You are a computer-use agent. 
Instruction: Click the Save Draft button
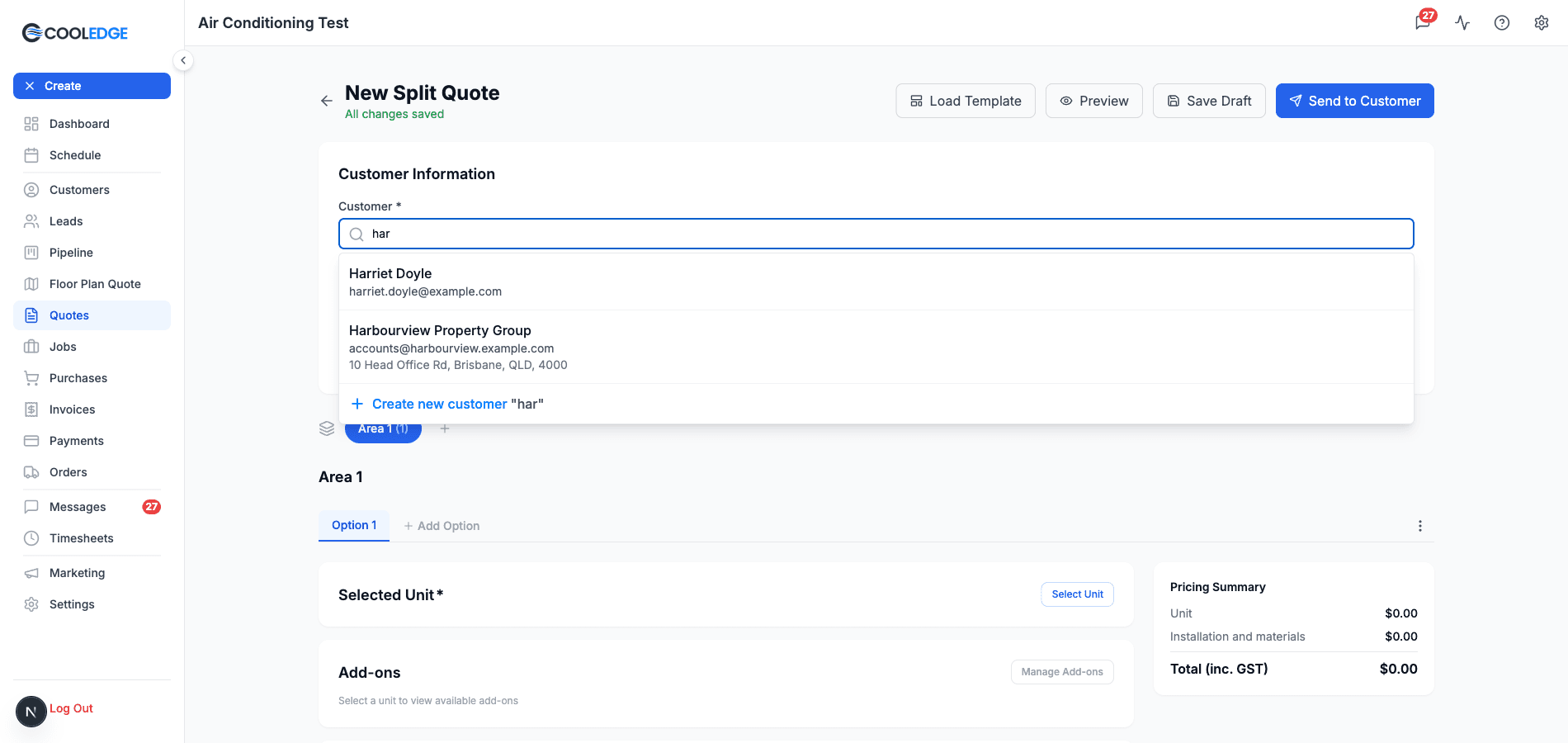click(x=1209, y=101)
